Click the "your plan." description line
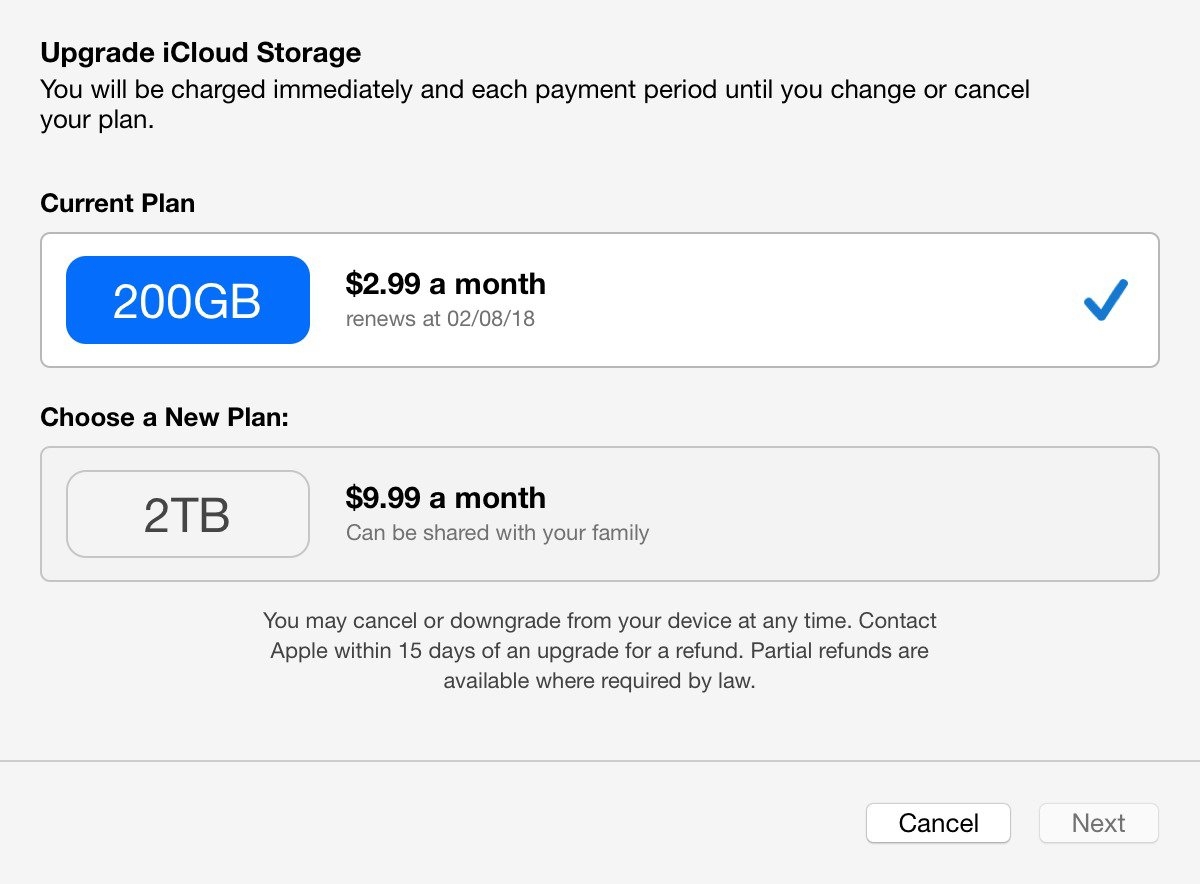The image size is (1200, 884). (x=97, y=122)
